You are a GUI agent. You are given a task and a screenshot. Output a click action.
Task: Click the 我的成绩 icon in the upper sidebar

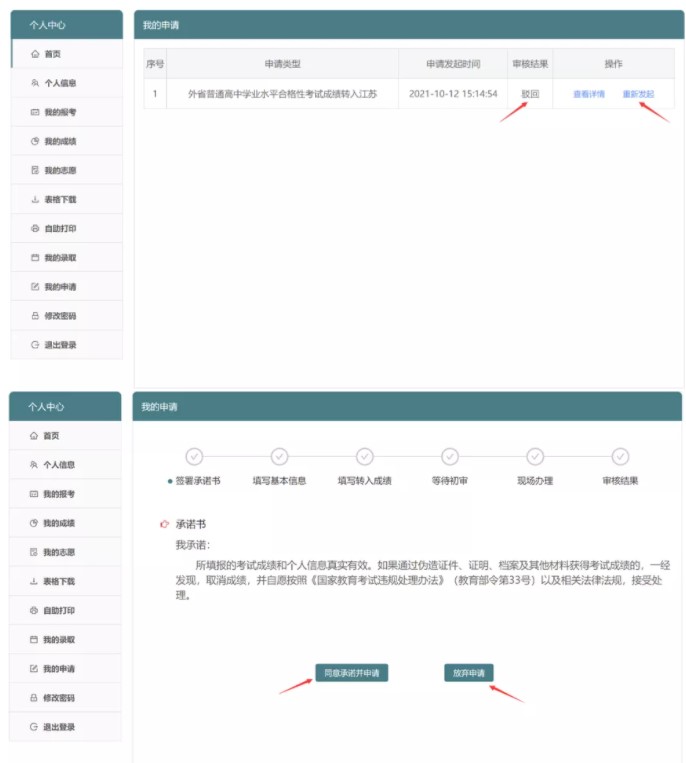pos(36,142)
